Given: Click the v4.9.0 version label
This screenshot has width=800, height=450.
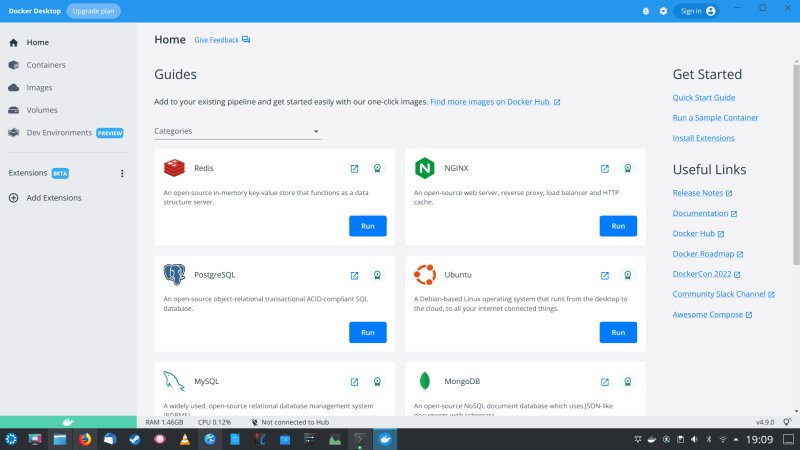Looking at the screenshot, I should [x=765, y=422].
